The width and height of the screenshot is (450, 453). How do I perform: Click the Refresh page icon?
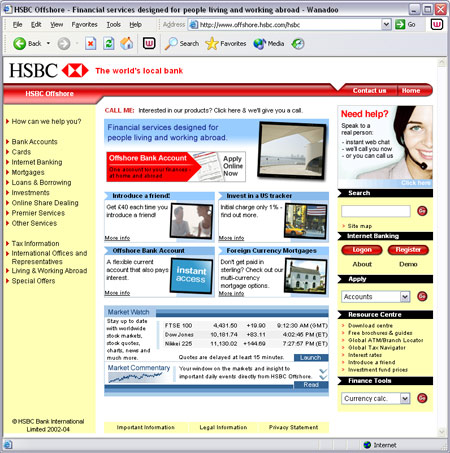[108, 44]
